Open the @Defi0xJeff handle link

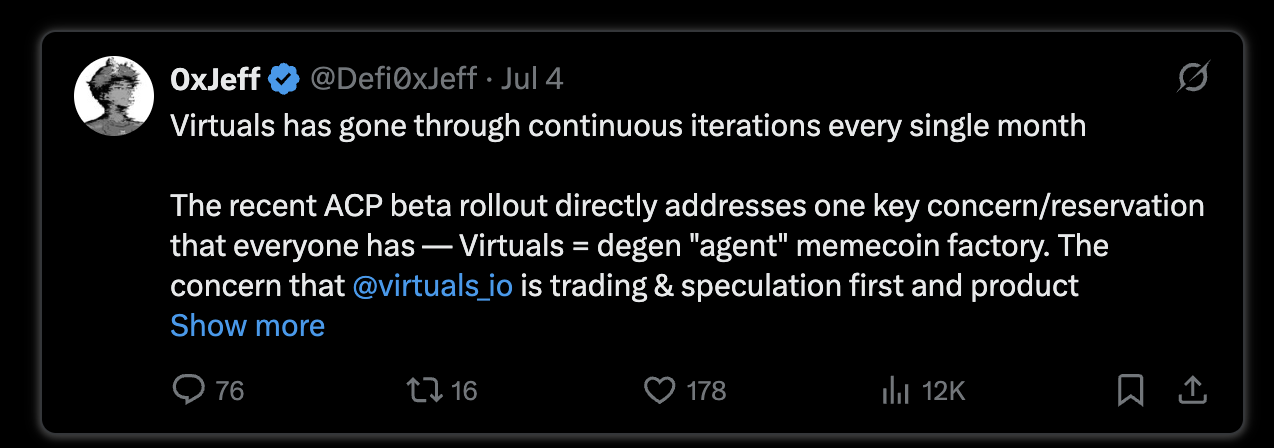coord(393,78)
